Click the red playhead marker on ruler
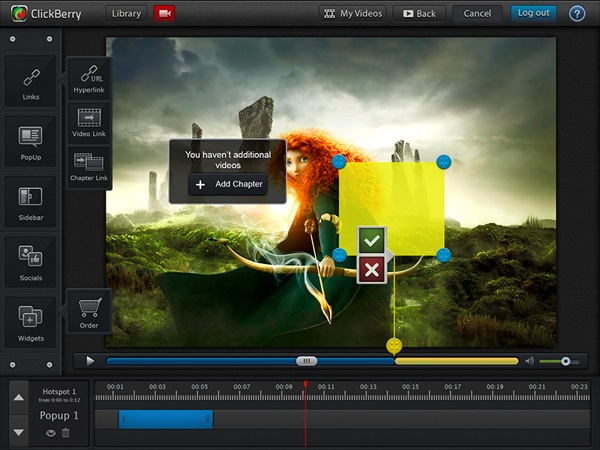600x450 pixels. (305, 384)
